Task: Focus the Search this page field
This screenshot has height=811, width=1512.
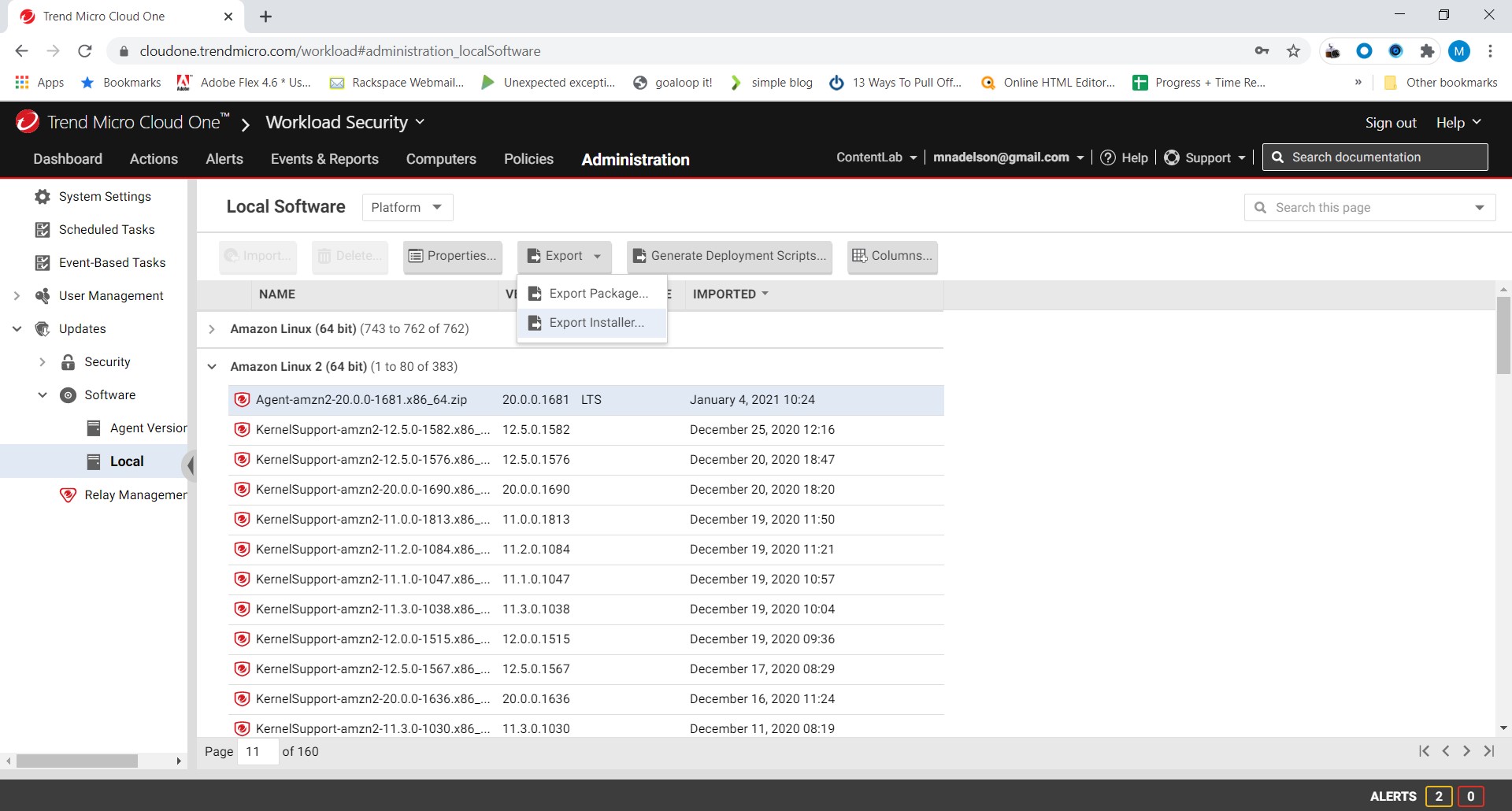Action: (x=1370, y=208)
